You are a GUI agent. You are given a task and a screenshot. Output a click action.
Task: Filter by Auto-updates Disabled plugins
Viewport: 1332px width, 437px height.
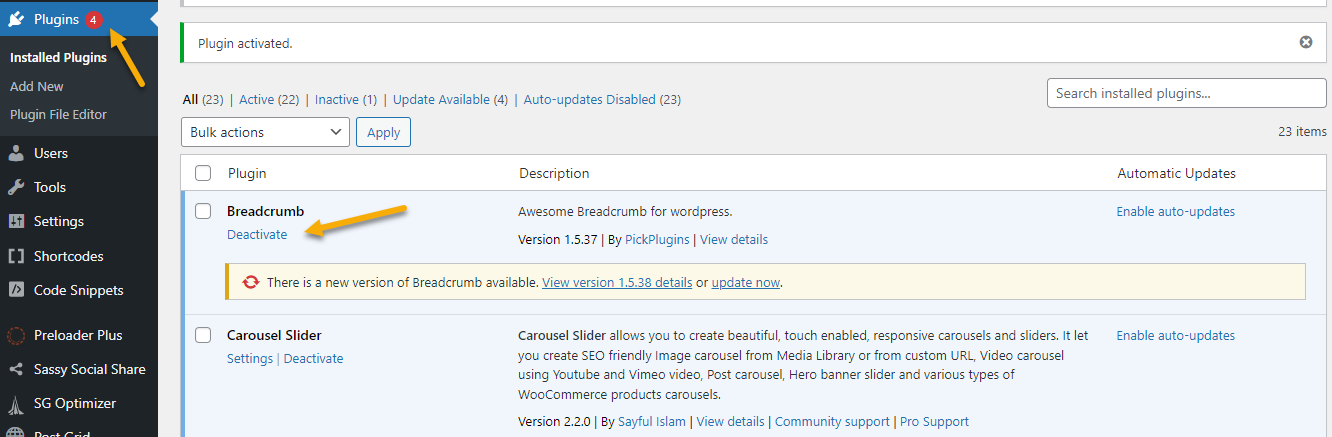(x=590, y=99)
